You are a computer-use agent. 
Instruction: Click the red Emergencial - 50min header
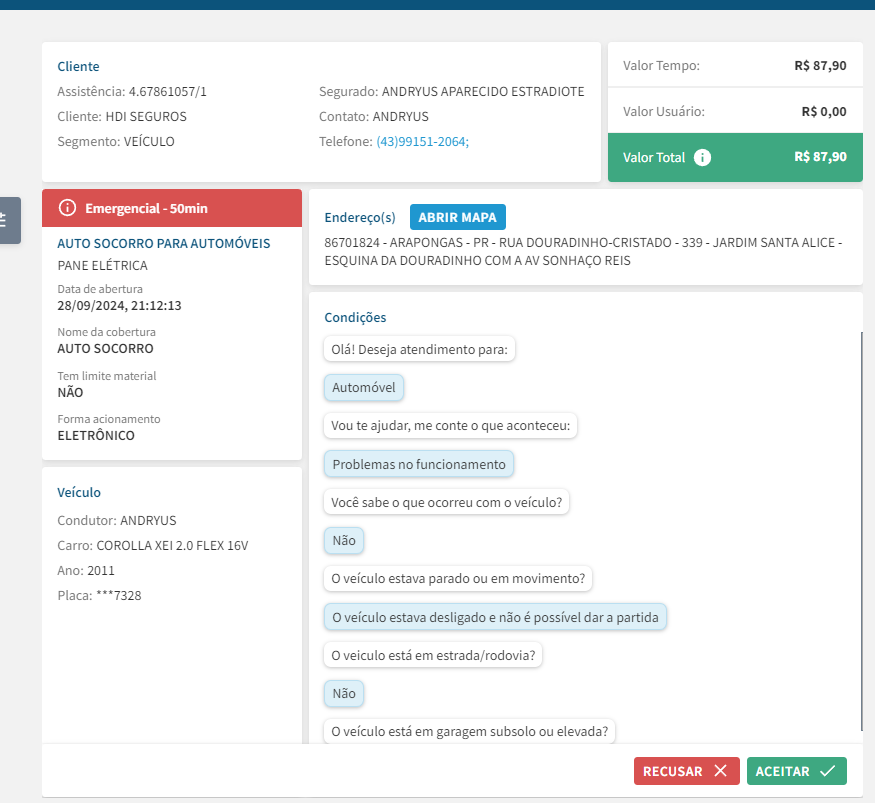pos(172,208)
